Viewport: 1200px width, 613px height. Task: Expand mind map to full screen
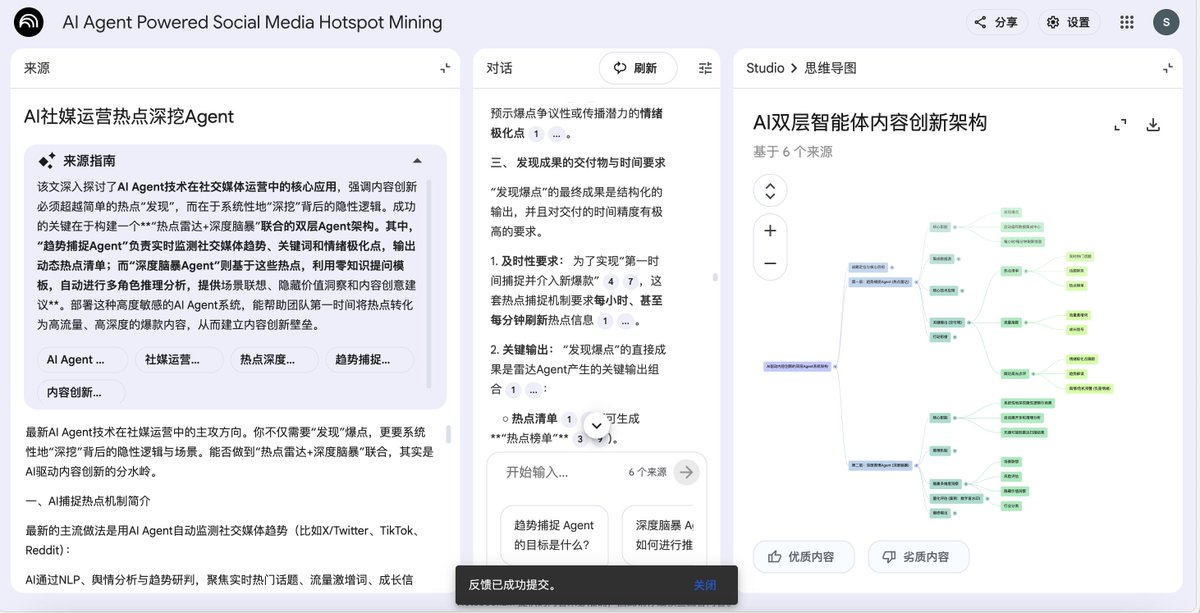pyautogui.click(x=1121, y=125)
